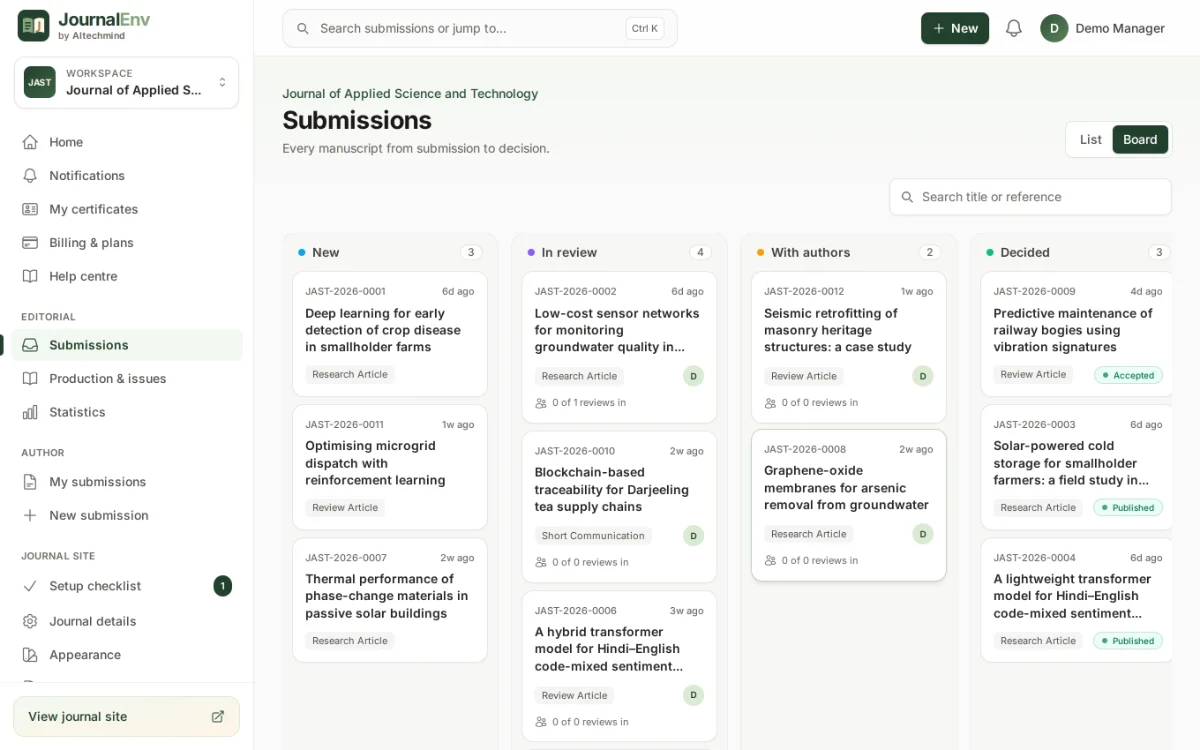Click Published badge on JAST-2026-0004 card

(1128, 640)
